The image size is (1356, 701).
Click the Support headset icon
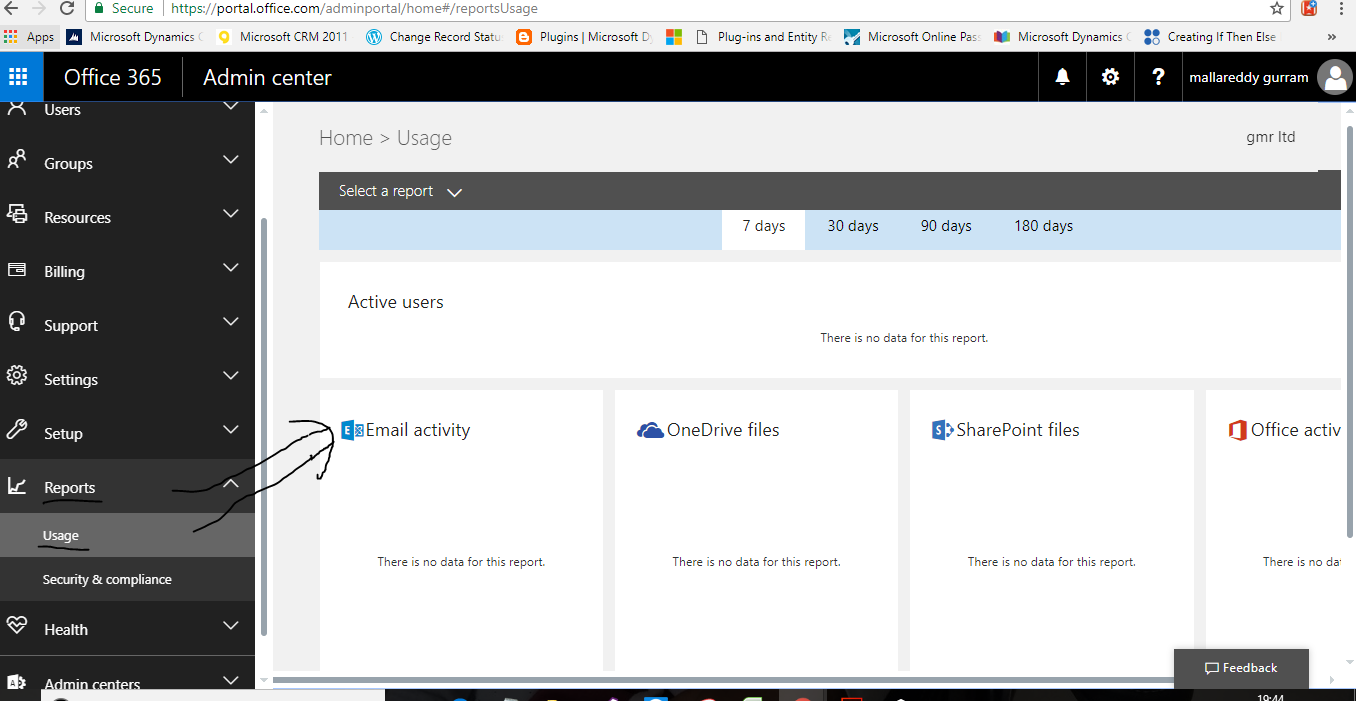pyautogui.click(x=17, y=322)
